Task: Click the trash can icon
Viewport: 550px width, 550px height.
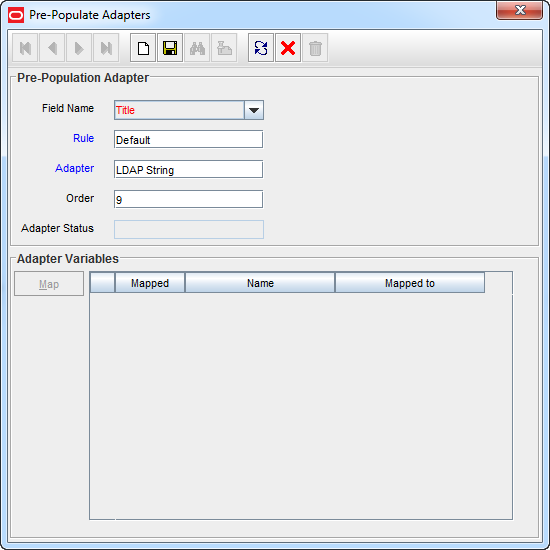Action: (x=315, y=48)
